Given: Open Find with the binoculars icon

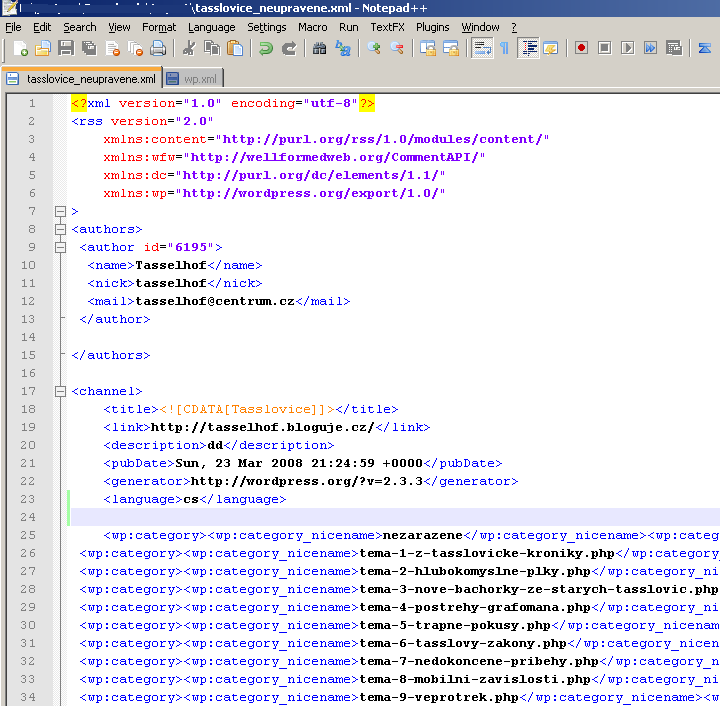Looking at the screenshot, I should [x=319, y=48].
